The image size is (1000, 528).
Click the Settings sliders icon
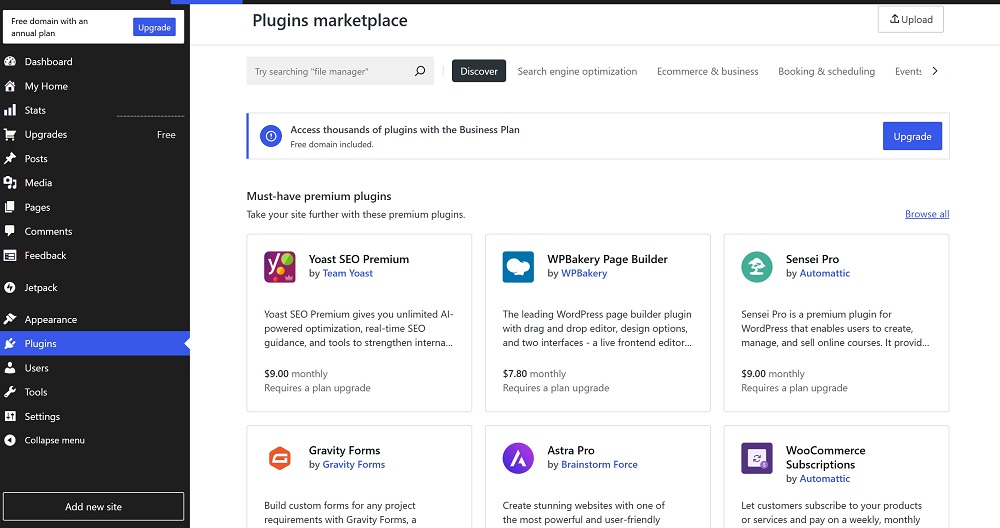pyautogui.click(x=10, y=416)
